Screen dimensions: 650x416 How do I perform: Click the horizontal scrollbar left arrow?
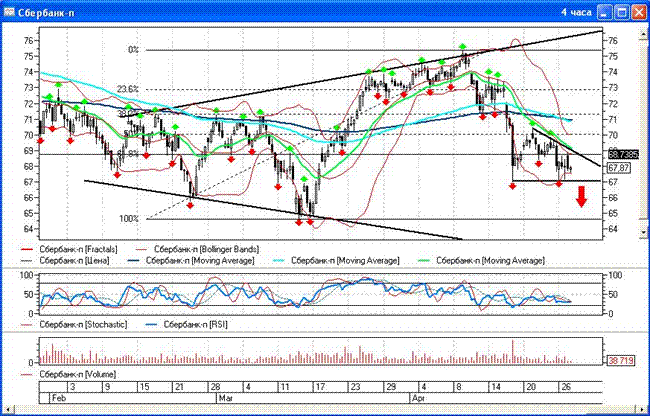tap(7, 409)
